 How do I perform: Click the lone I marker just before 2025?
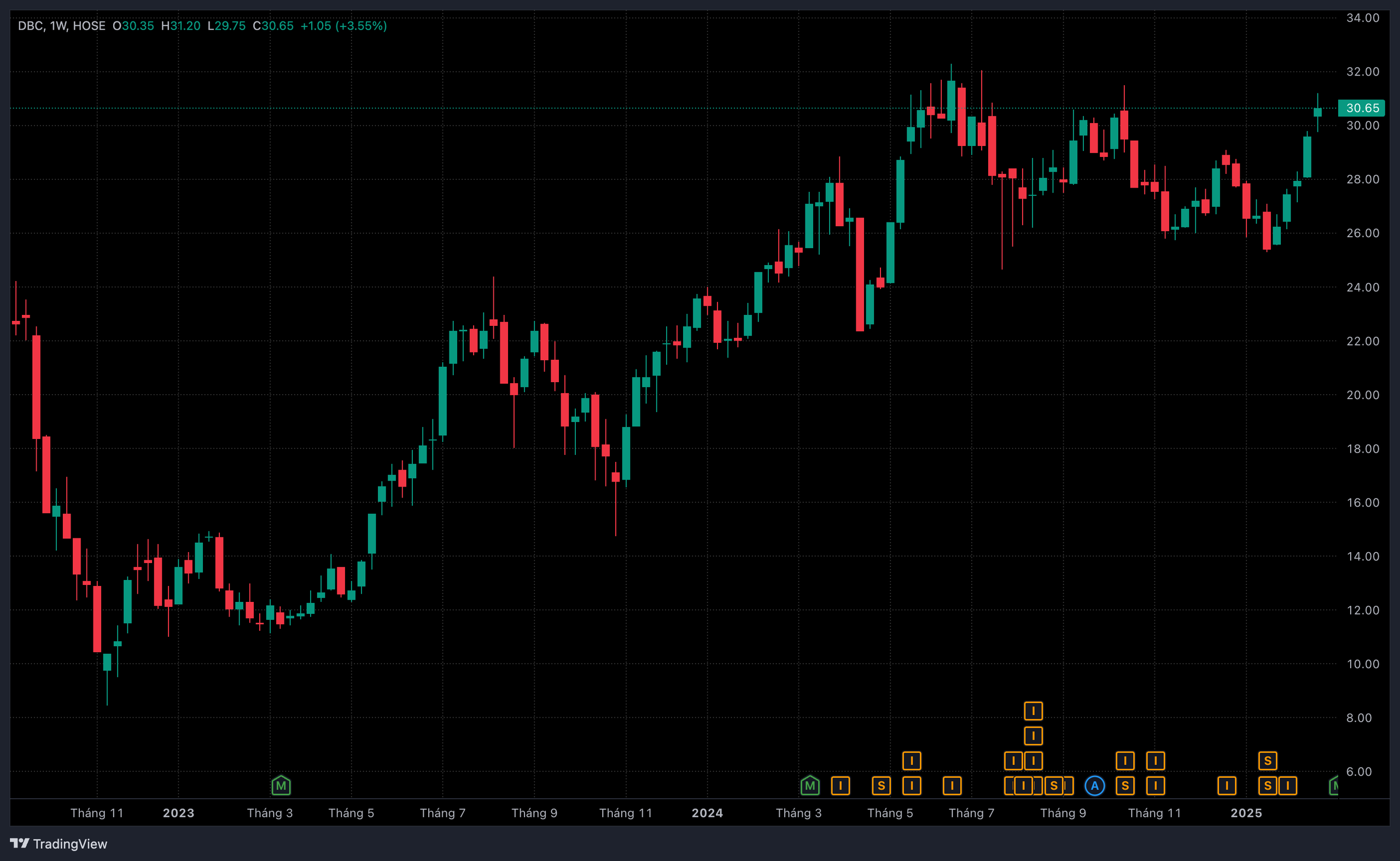(1226, 786)
